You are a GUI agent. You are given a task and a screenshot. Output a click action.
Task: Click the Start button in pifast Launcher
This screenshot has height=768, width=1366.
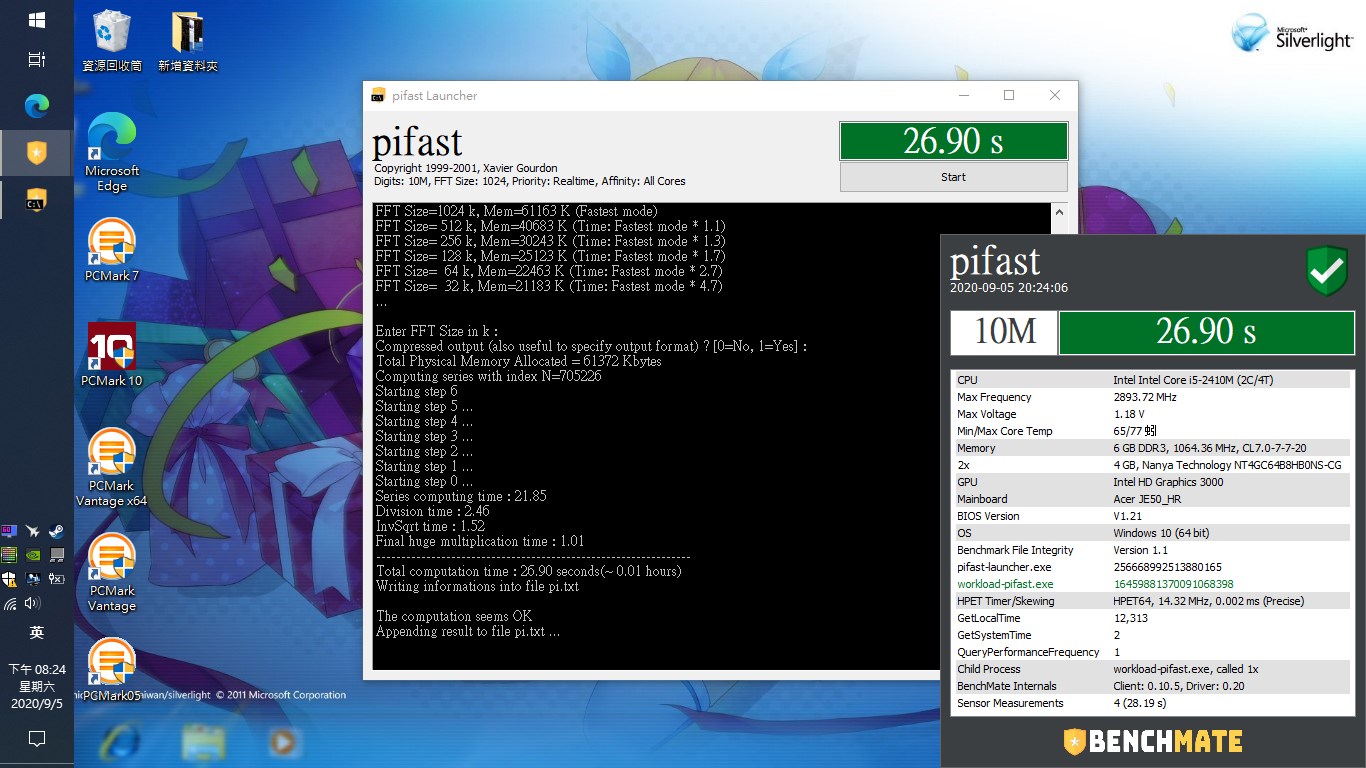click(x=953, y=177)
